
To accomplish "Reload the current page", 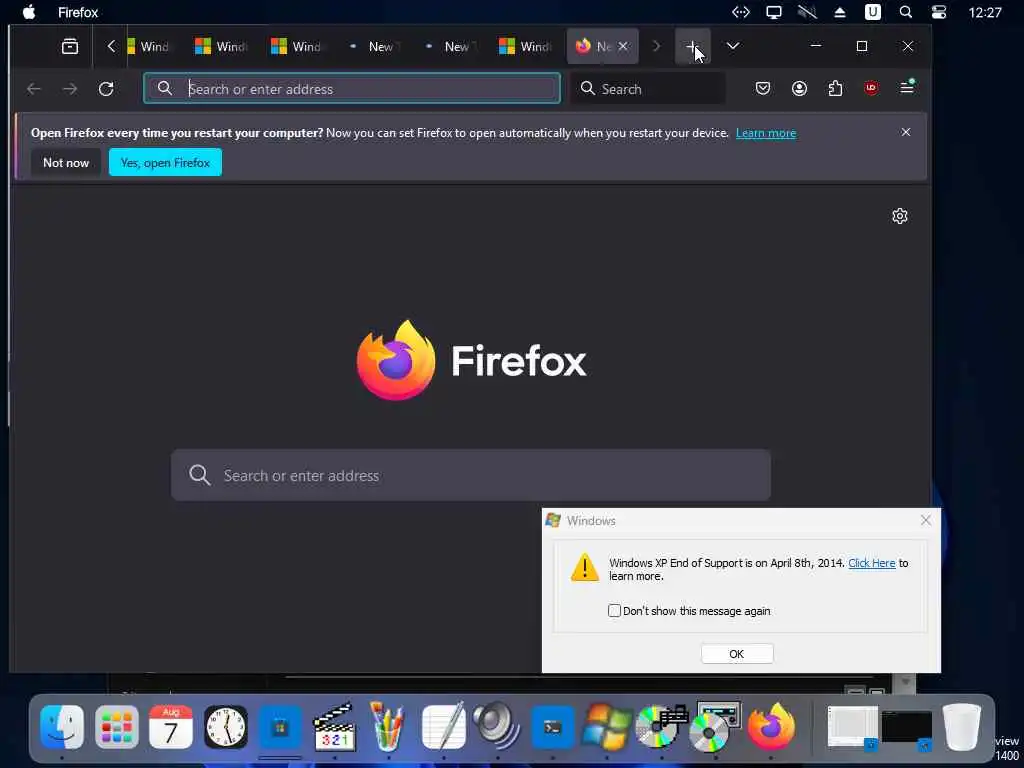I will [x=106, y=89].
